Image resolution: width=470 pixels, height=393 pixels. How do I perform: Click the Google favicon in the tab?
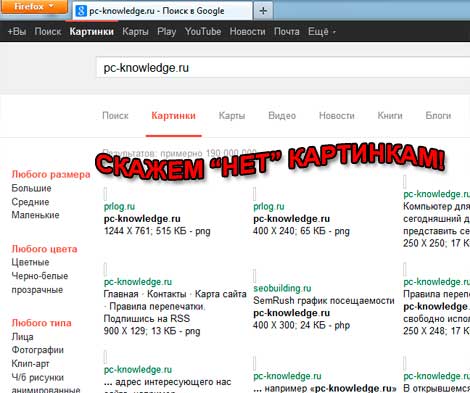coord(81,11)
